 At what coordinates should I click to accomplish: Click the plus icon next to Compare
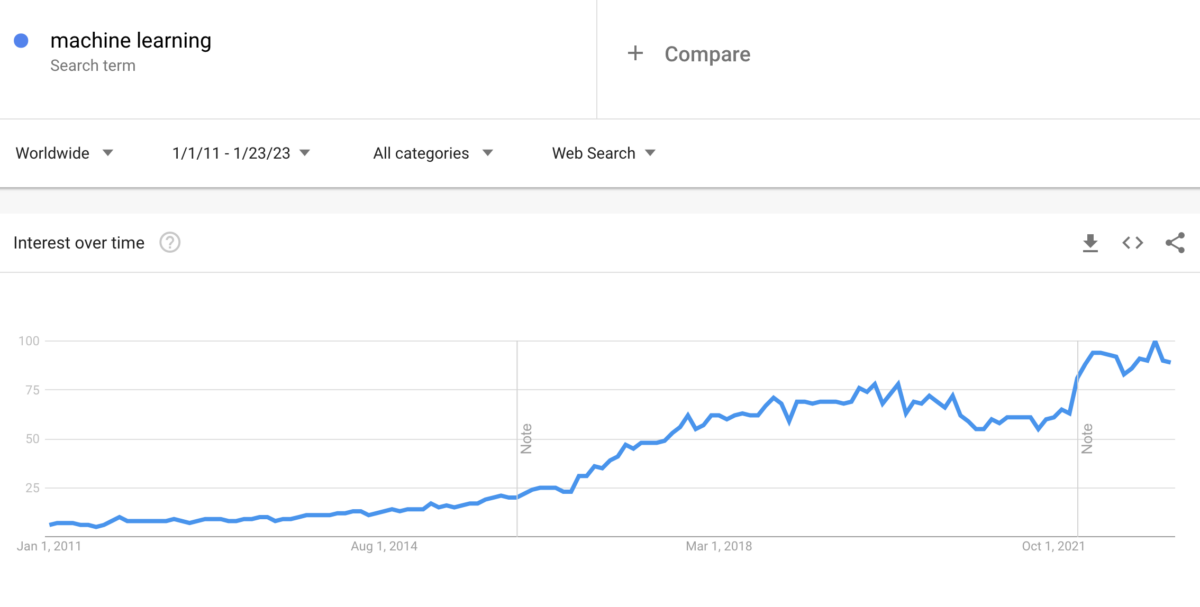(636, 53)
